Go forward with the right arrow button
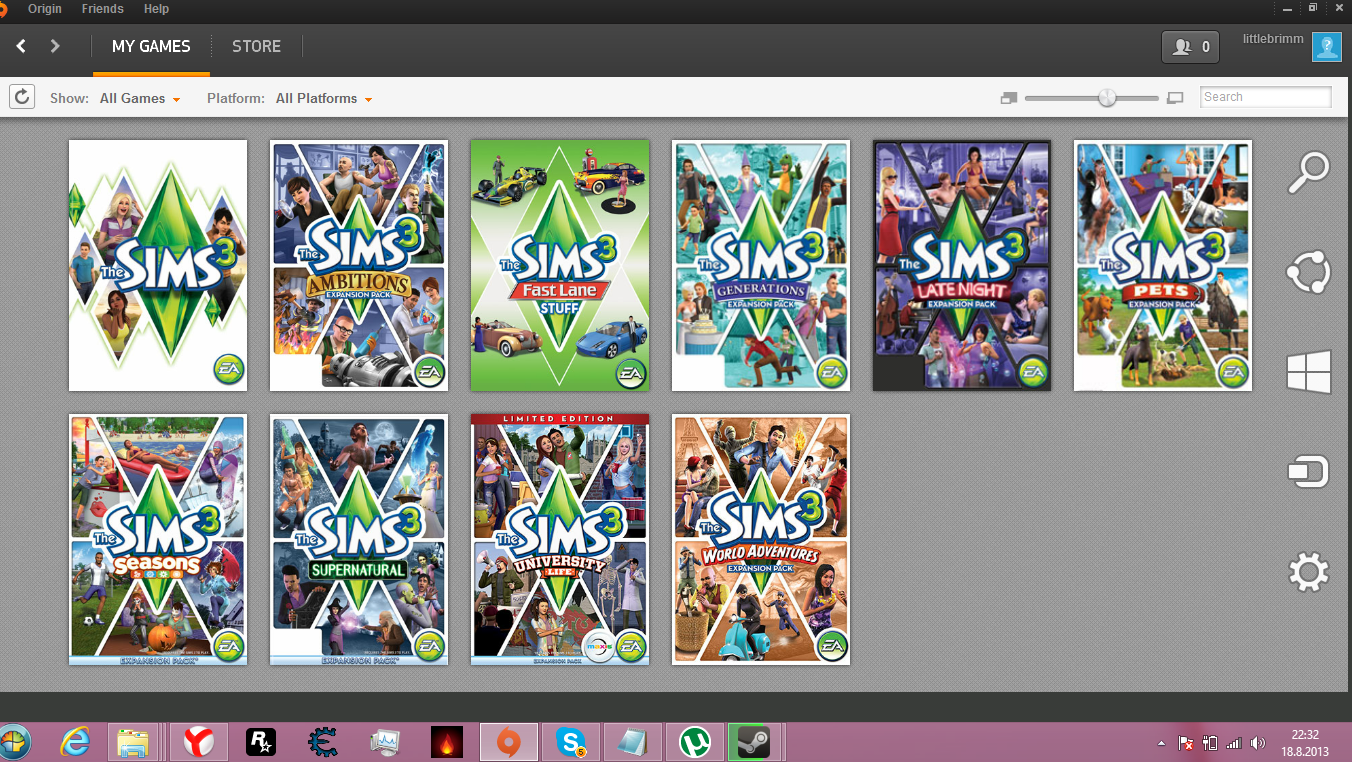Image resolution: width=1366 pixels, height=768 pixels. [x=55, y=46]
